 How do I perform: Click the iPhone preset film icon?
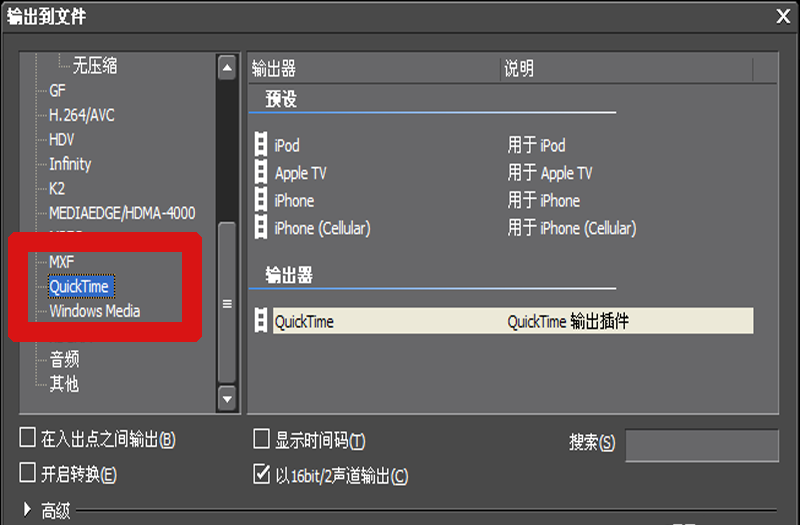coord(261,201)
